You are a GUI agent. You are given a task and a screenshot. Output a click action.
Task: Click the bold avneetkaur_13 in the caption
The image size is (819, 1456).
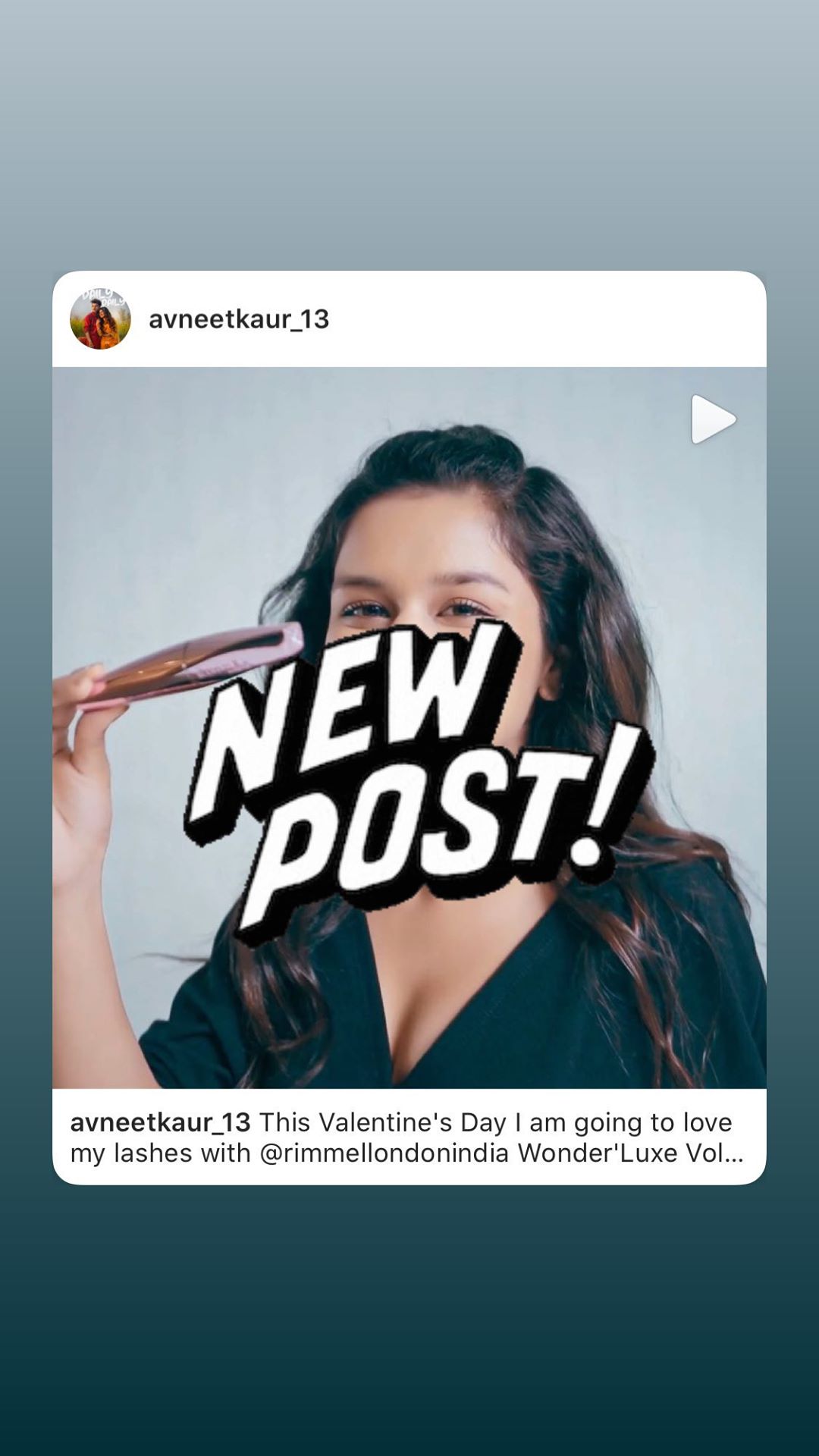click(x=160, y=1122)
